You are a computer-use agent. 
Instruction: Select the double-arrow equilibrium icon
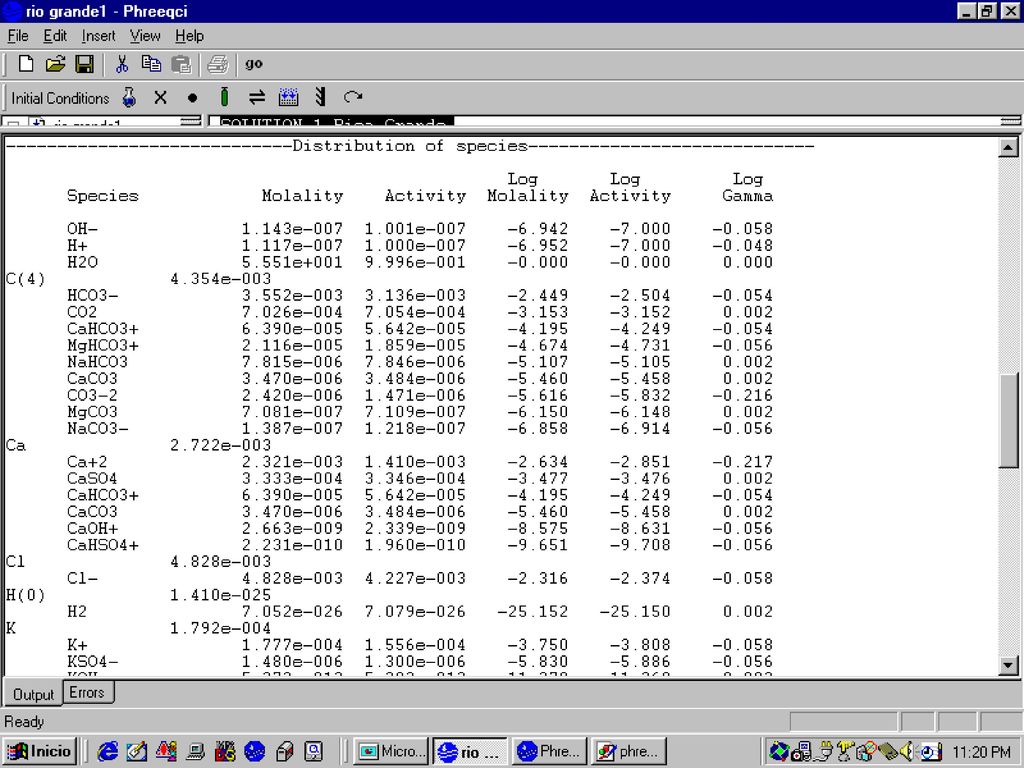[x=257, y=98]
